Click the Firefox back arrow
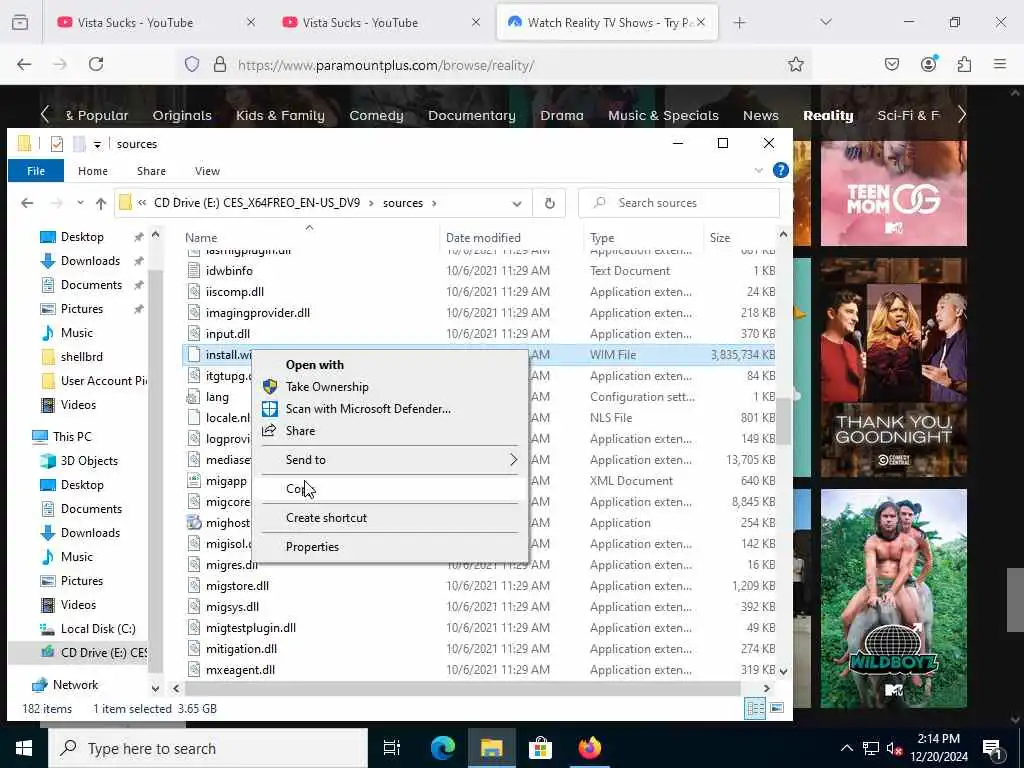 tap(24, 64)
